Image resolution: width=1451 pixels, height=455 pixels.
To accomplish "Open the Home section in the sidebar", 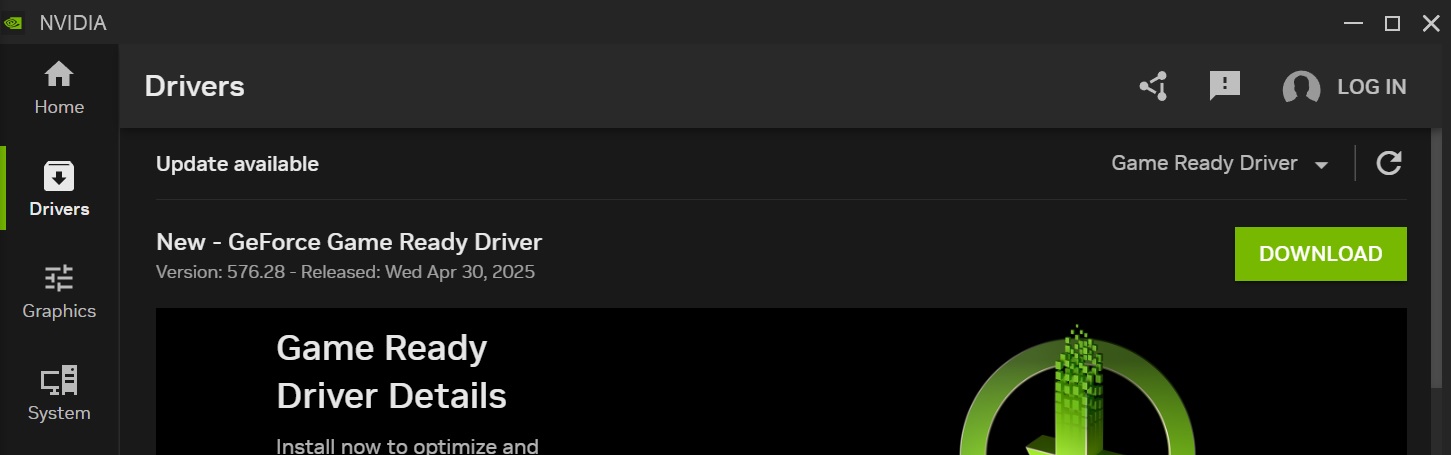I will (x=59, y=87).
